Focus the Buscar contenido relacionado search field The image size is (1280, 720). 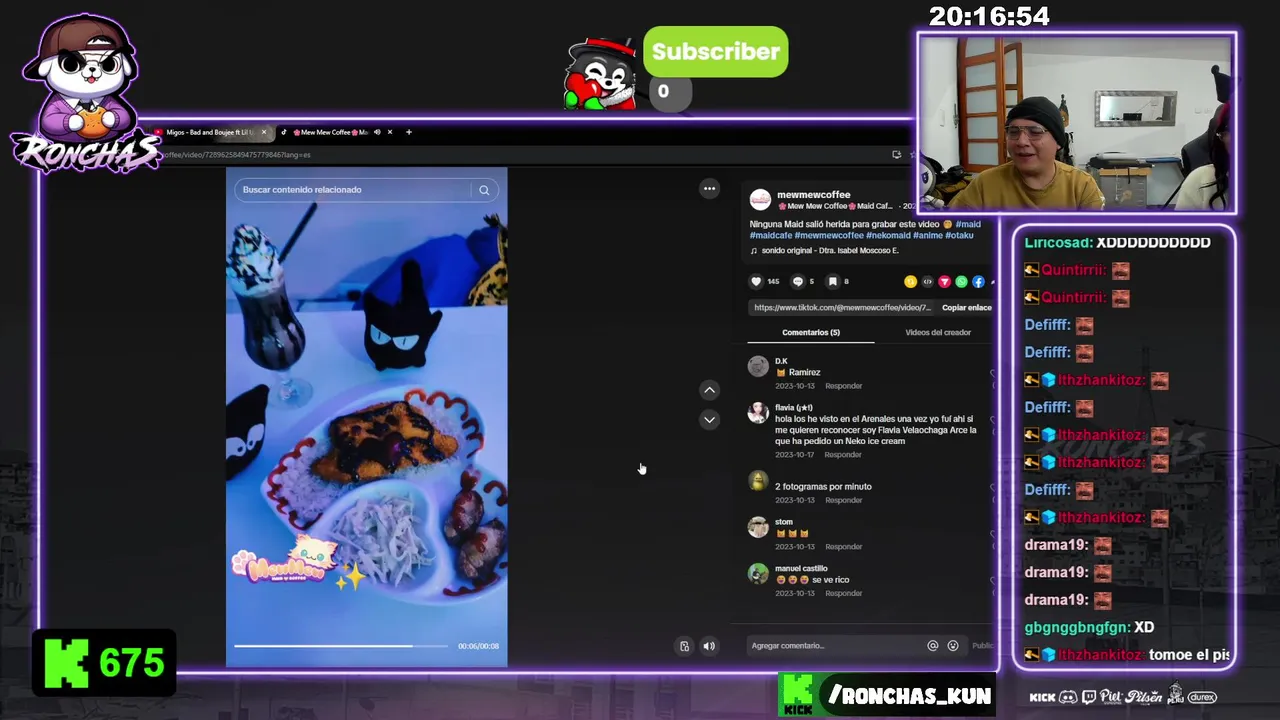(x=355, y=190)
